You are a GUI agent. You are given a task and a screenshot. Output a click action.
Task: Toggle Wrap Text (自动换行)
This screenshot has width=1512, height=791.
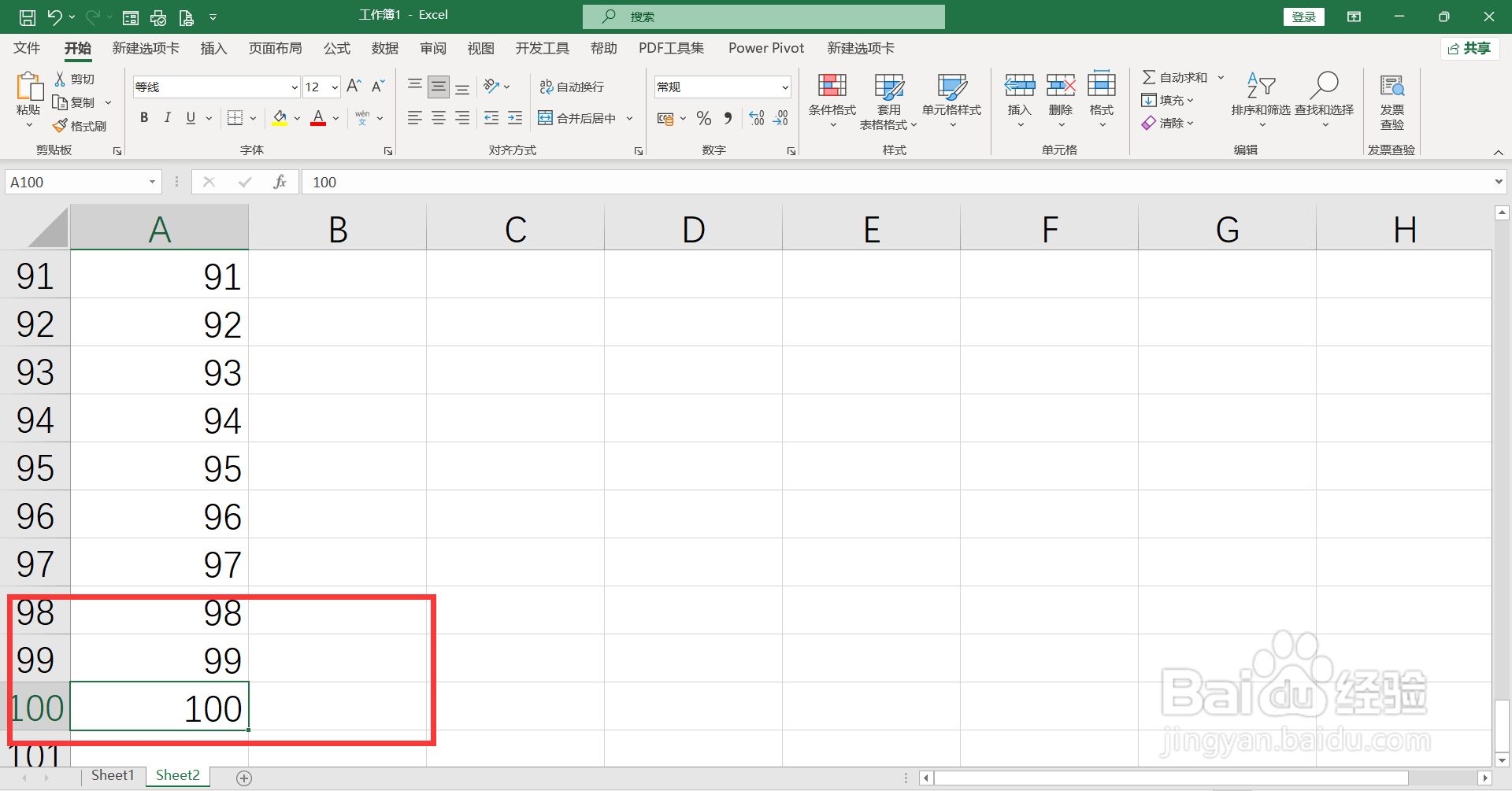click(x=572, y=87)
